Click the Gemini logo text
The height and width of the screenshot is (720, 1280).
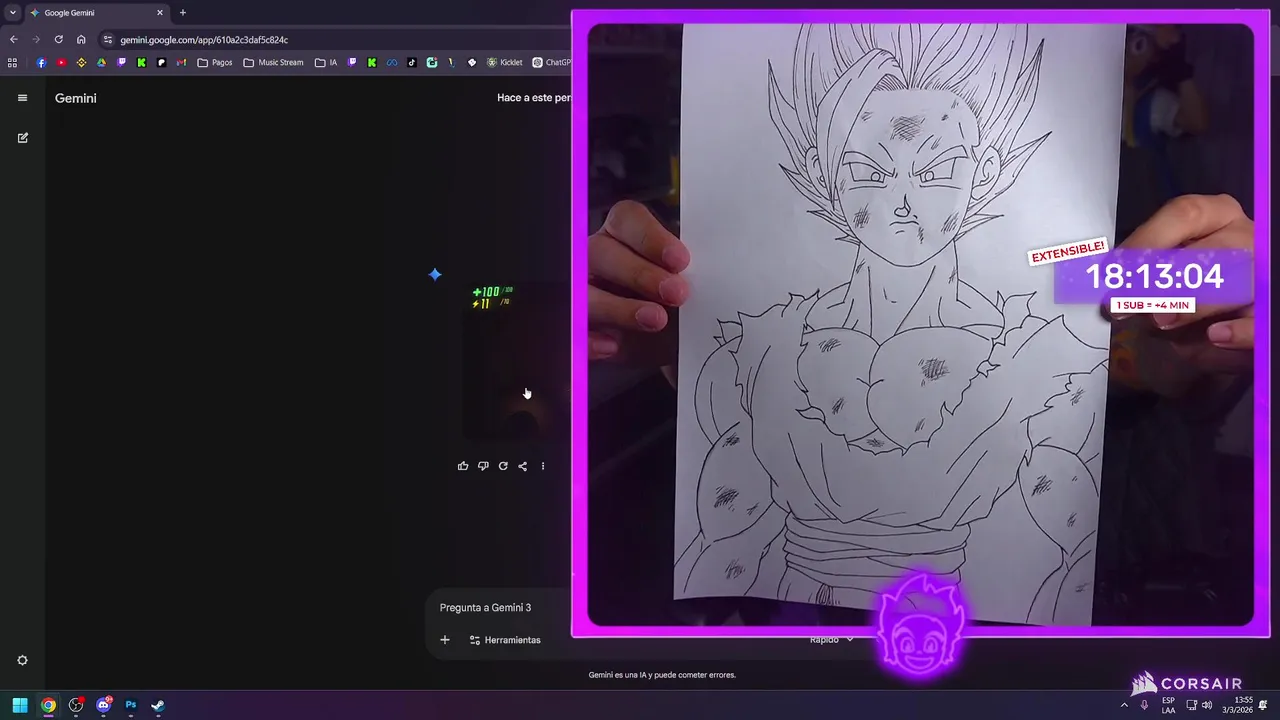(x=76, y=98)
